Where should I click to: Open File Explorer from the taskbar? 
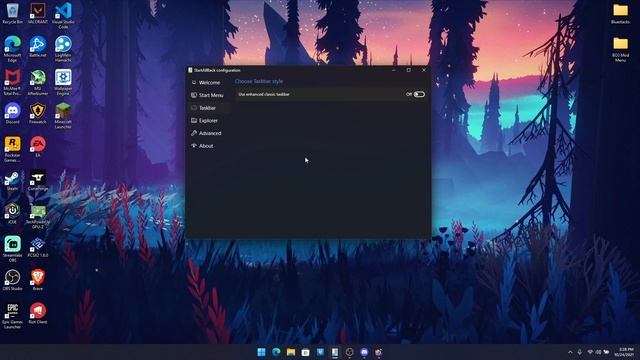tap(291, 352)
